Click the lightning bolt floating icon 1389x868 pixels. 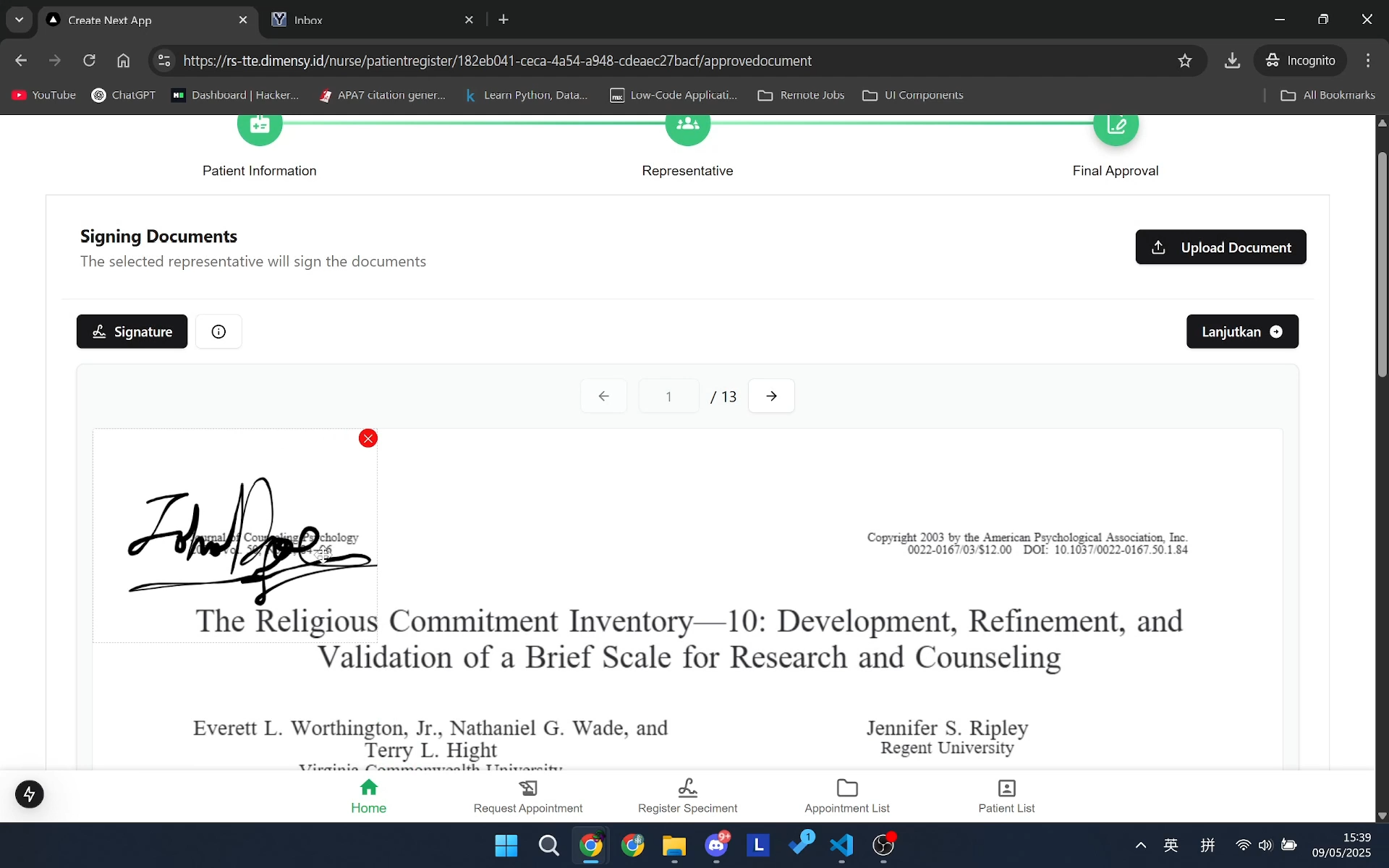click(x=30, y=794)
